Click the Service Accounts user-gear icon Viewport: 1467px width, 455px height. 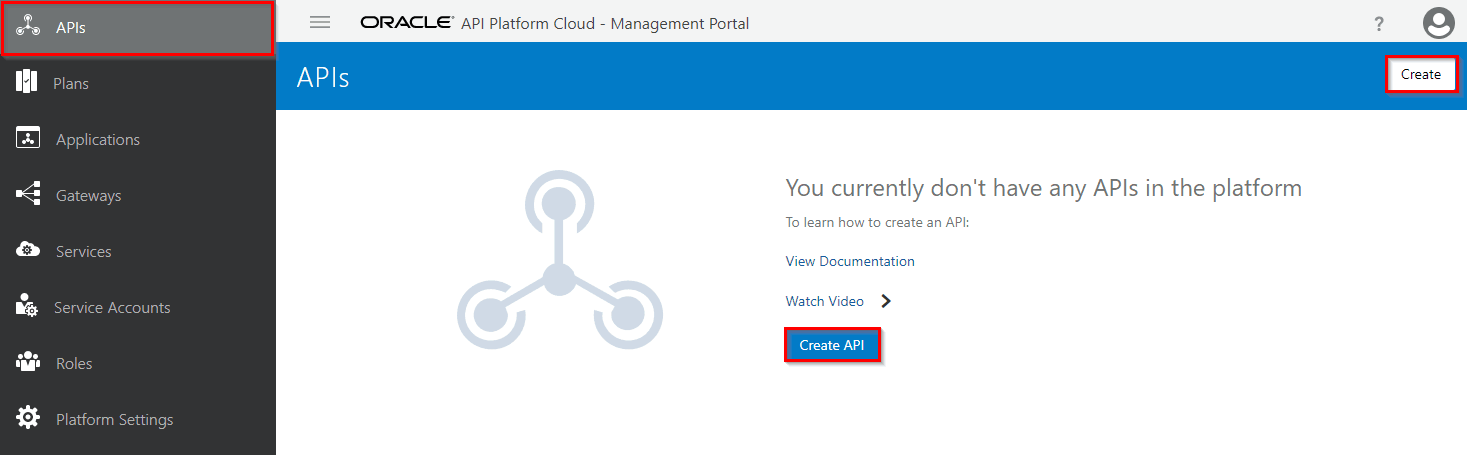[28, 306]
